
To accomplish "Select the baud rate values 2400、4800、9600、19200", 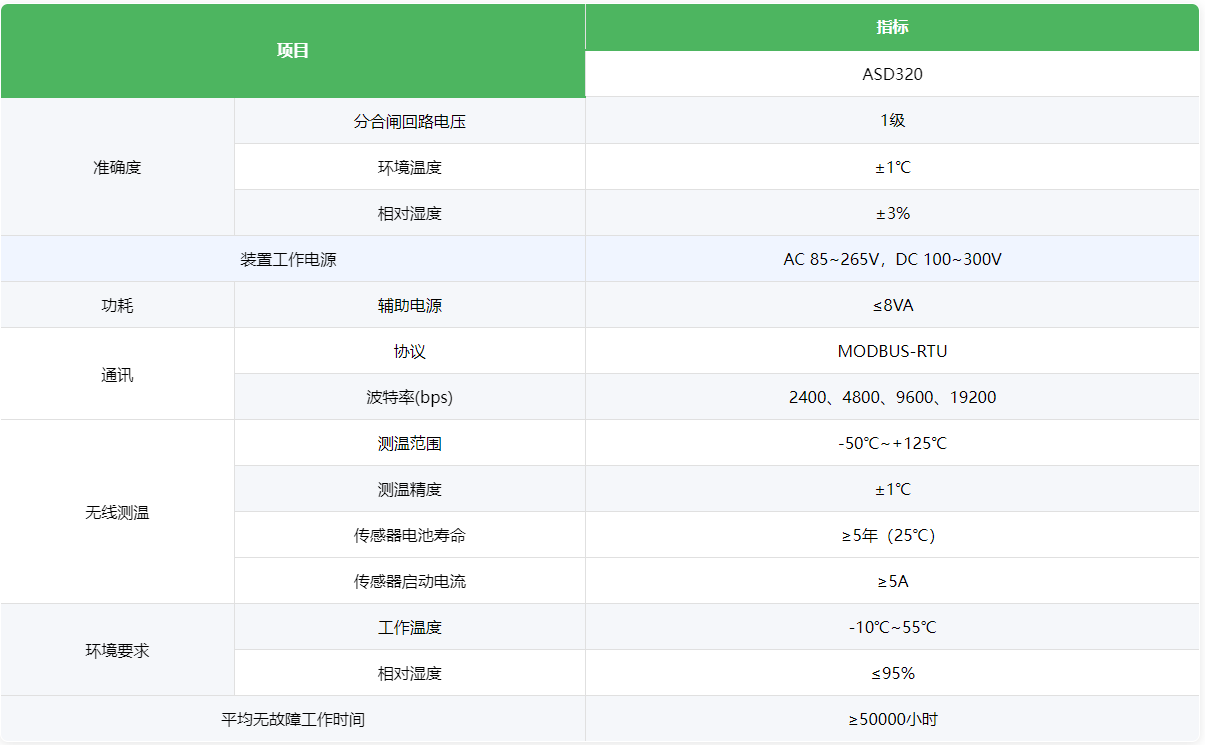I will point(892,397).
